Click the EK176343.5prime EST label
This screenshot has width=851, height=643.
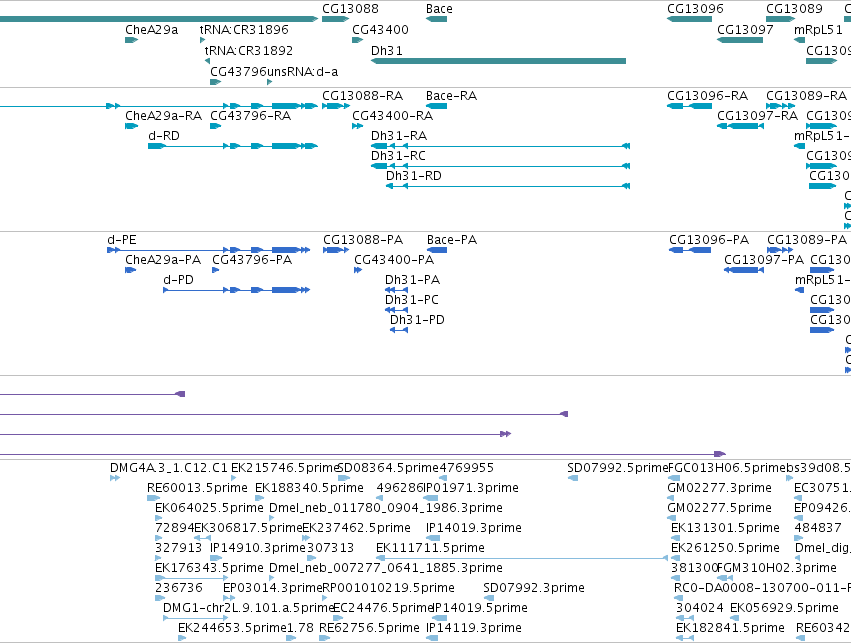(x=209, y=569)
